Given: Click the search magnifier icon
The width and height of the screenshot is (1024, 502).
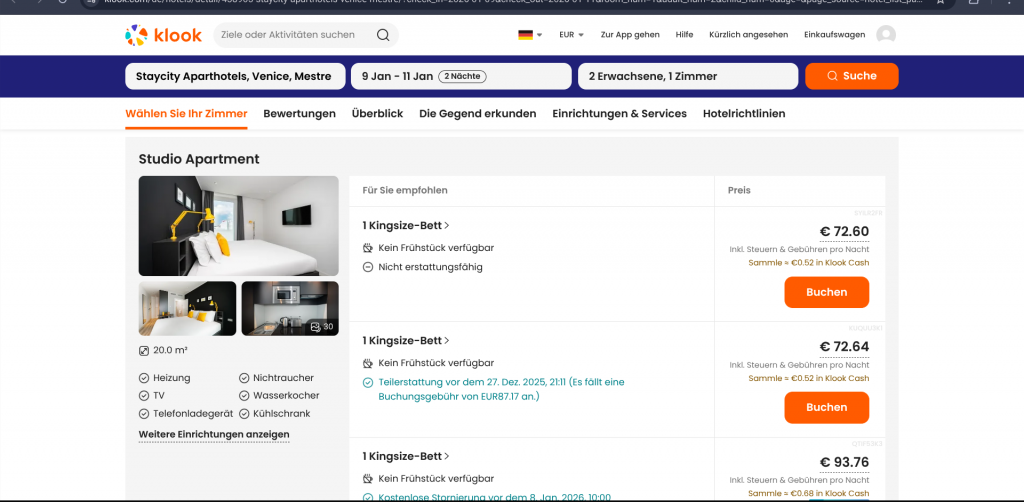Looking at the screenshot, I should click(x=383, y=35).
